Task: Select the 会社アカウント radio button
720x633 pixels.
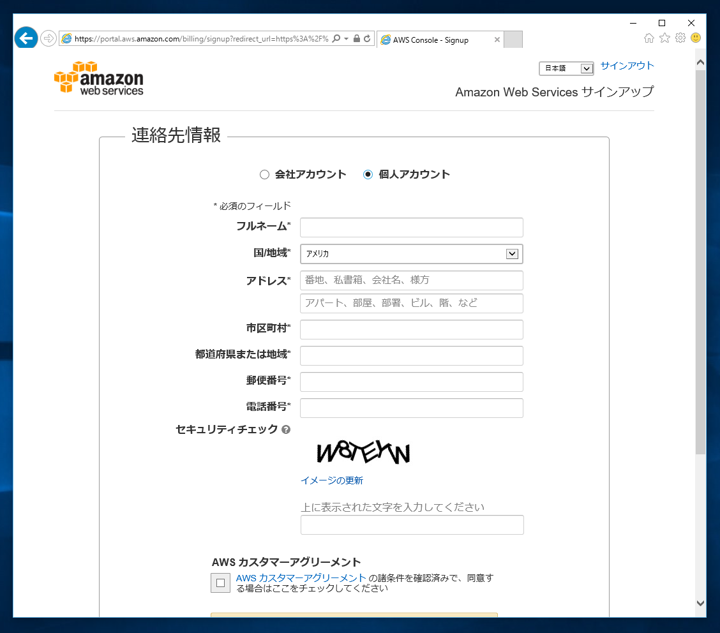Action: coord(264,174)
